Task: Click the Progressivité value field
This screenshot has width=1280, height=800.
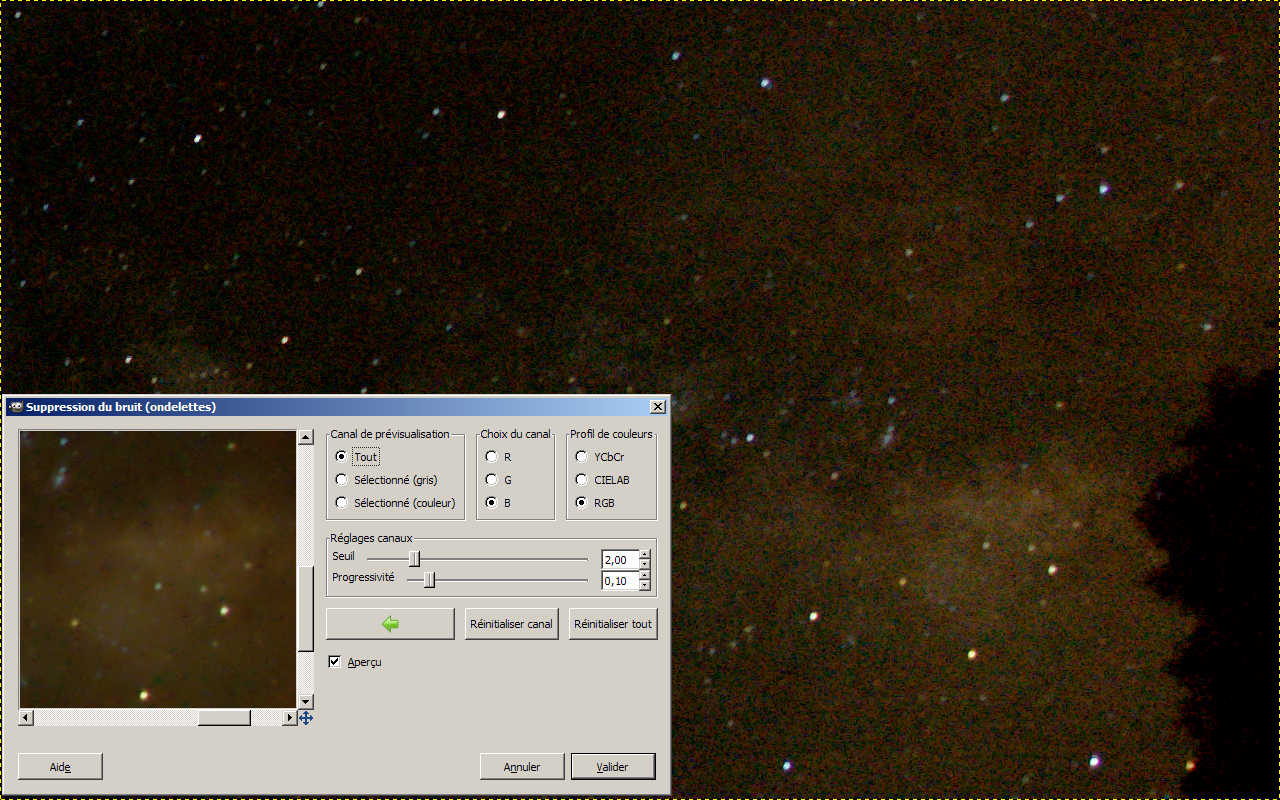Action: click(x=619, y=581)
